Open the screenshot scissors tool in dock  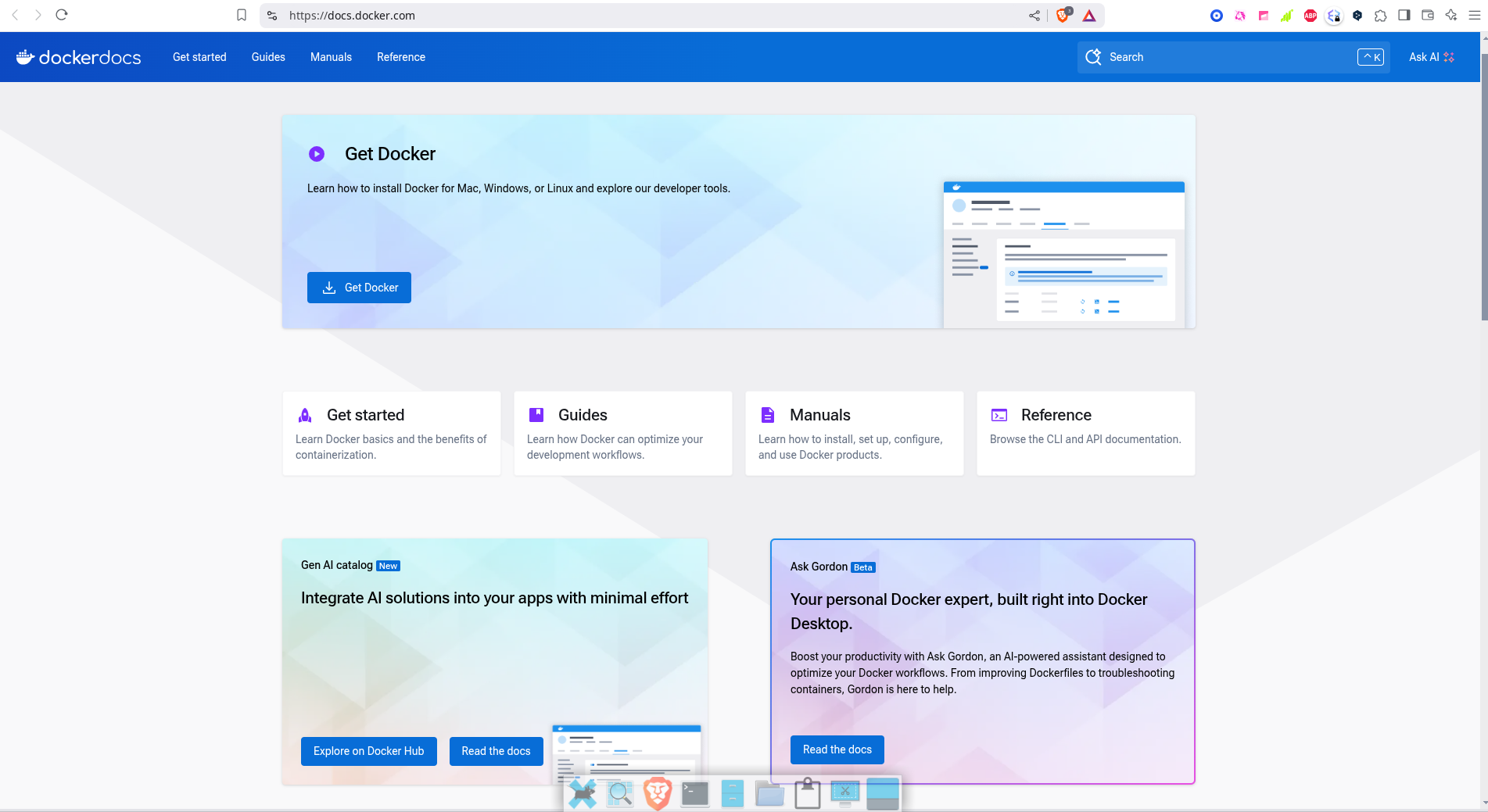point(845,793)
